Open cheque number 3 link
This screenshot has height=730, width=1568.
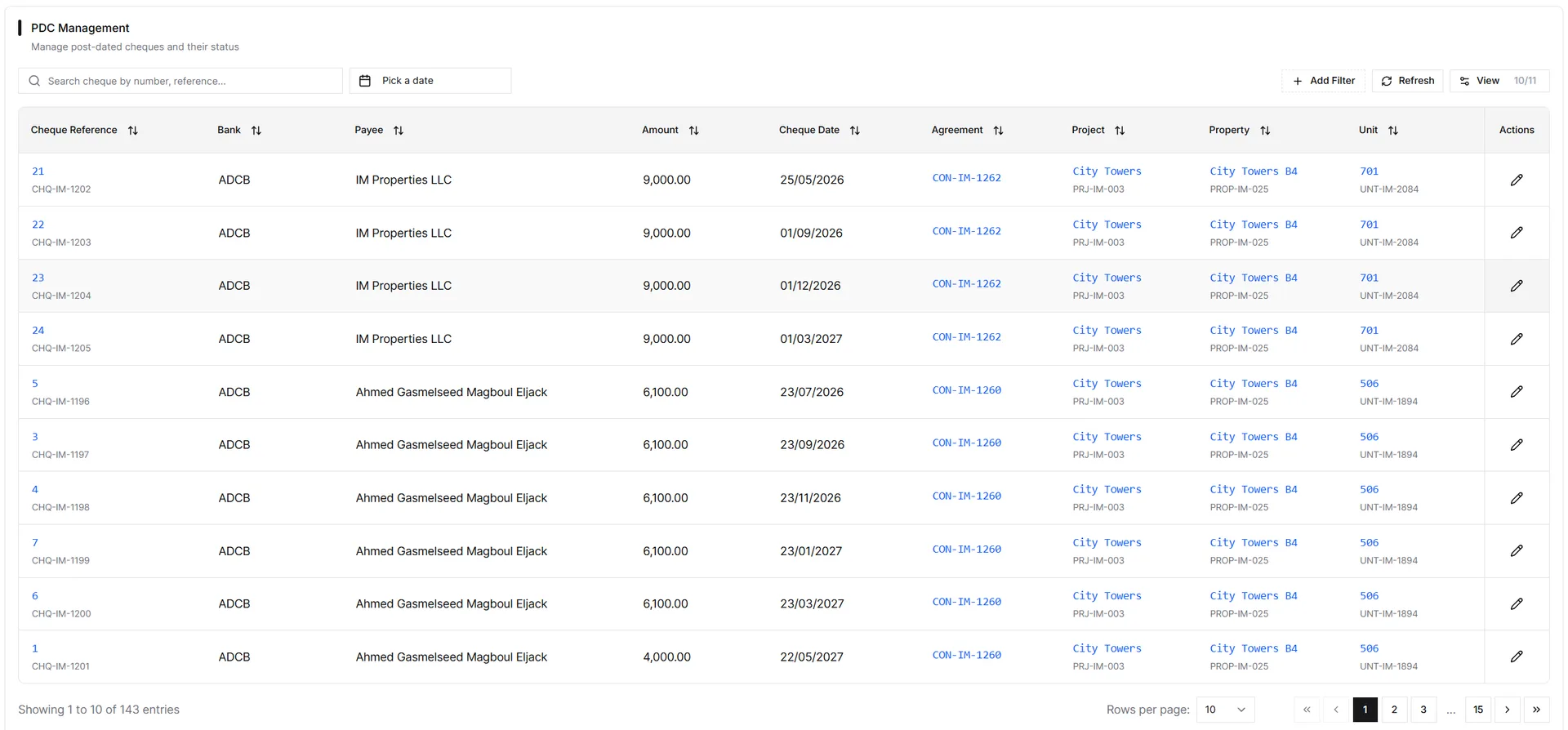click(35, 437)
